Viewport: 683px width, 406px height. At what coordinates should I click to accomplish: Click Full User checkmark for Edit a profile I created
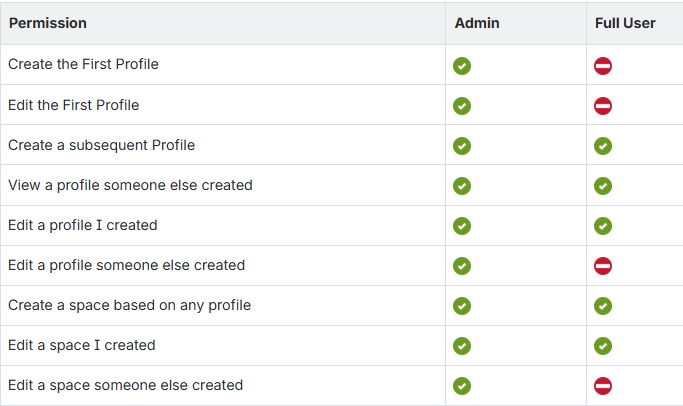tap(602, 226)
